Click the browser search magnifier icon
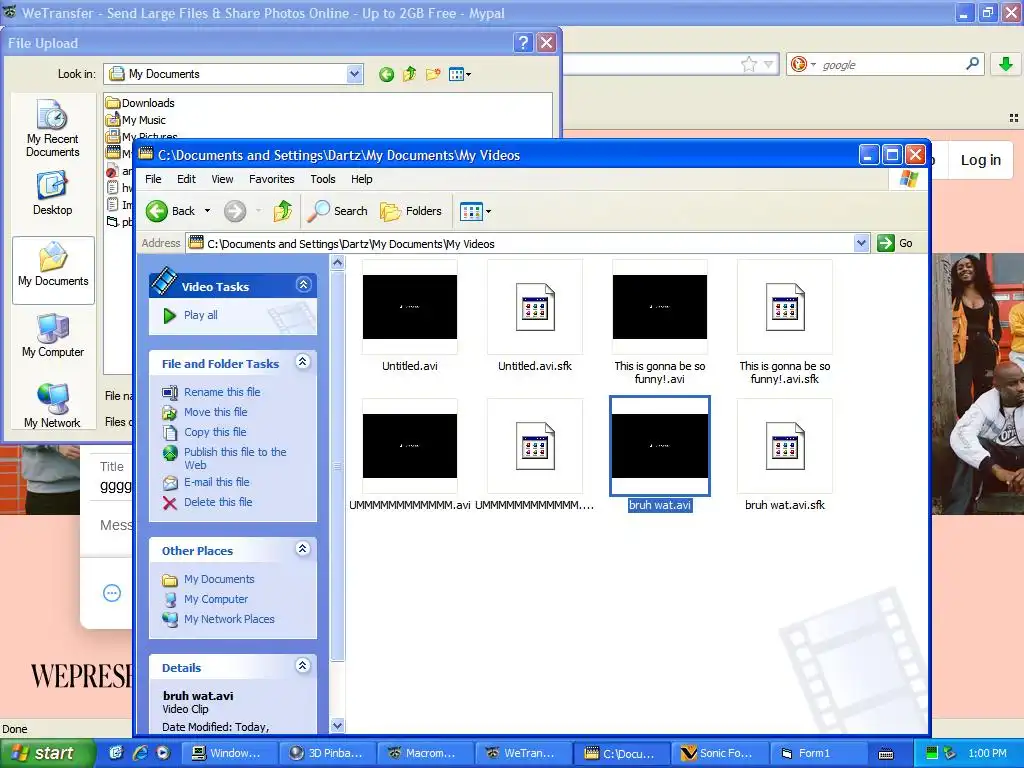This screenshot has width=1024, height=768. coord(972,64)
